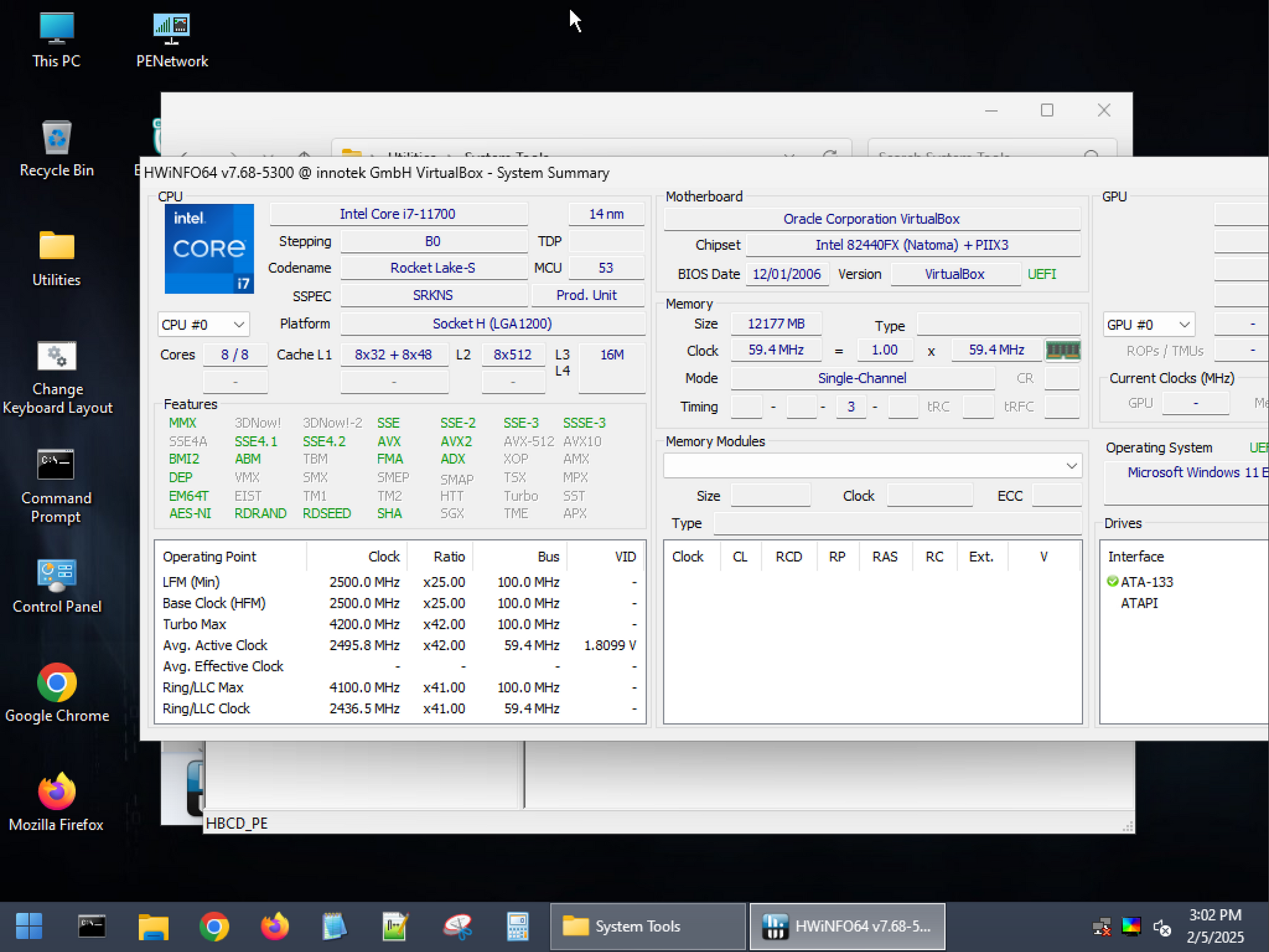Open the Memory Modules dropdown list

pyautogui.click(x=873, y=466)
